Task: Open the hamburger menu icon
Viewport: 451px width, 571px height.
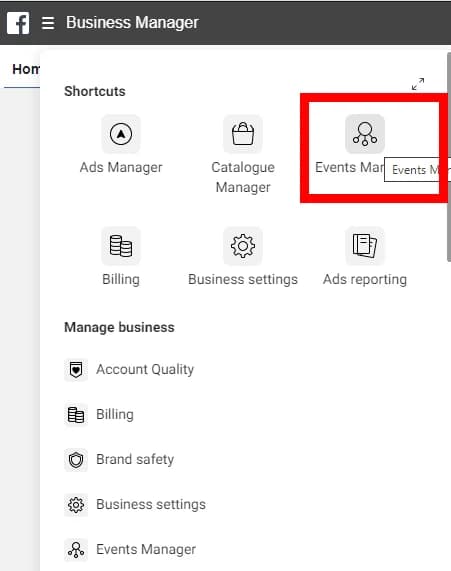Action: click(48, 23)
